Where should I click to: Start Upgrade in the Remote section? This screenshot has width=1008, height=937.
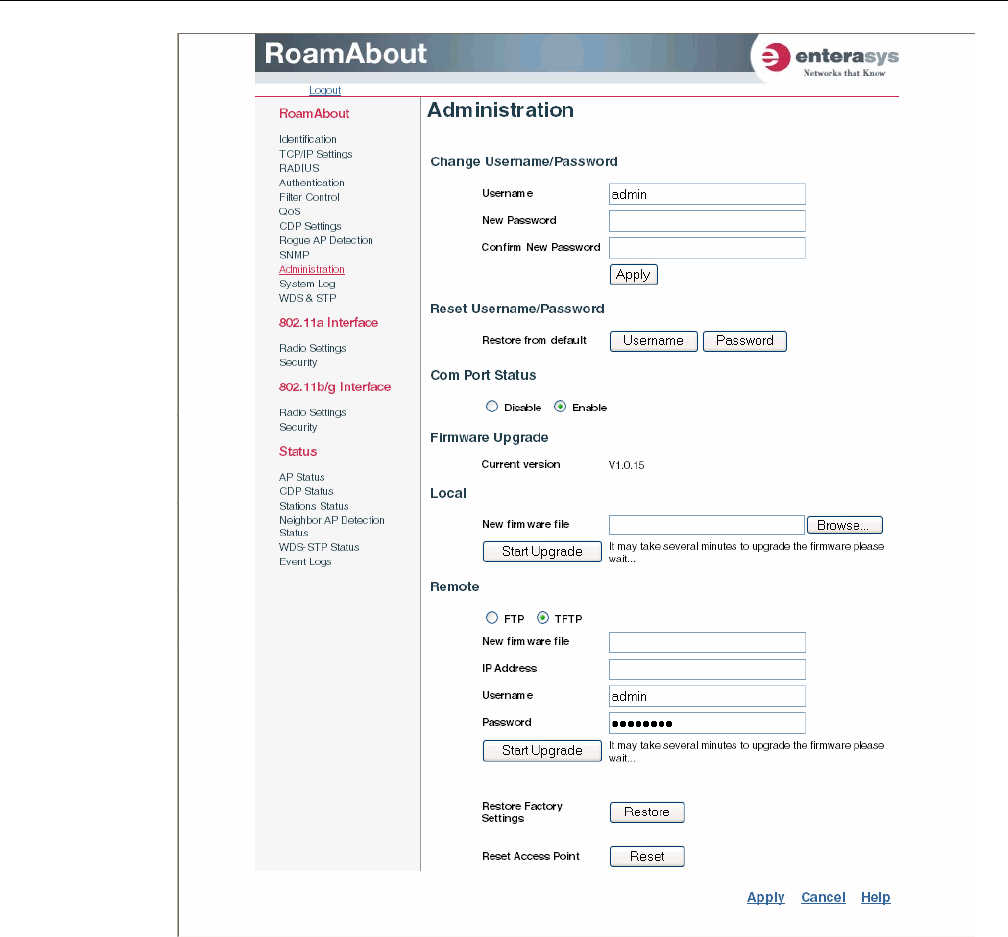542,751
